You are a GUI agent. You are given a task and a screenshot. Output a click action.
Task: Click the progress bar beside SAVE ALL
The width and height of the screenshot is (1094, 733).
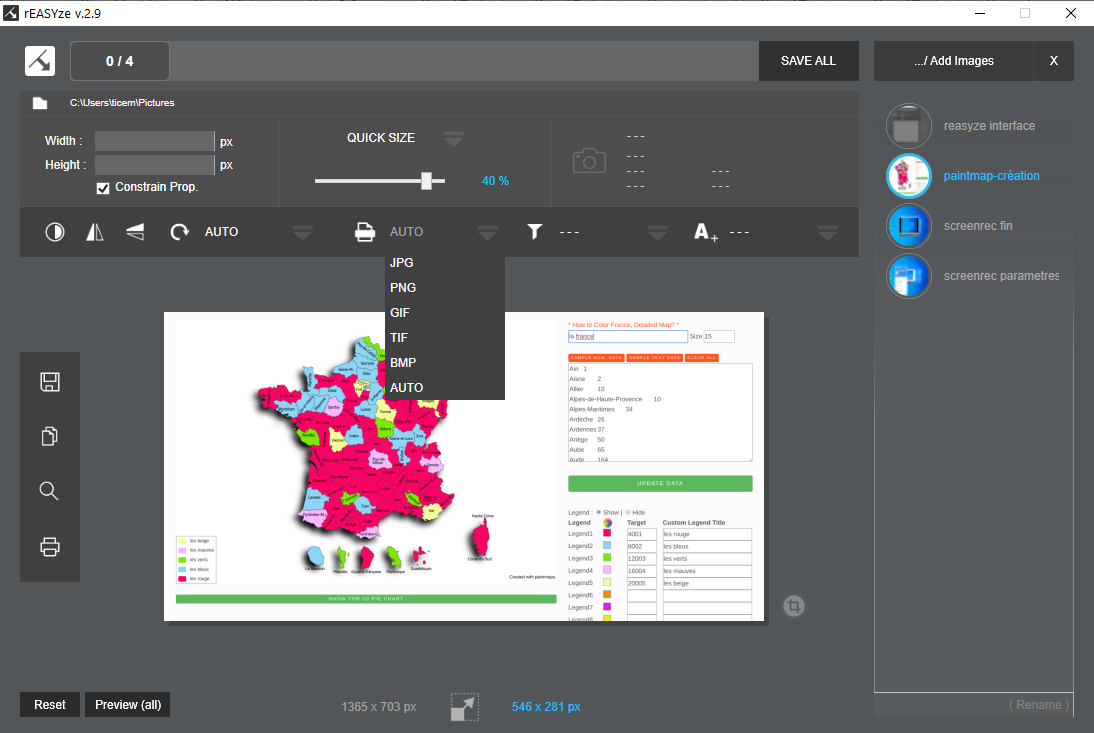[x=464, y=61]
